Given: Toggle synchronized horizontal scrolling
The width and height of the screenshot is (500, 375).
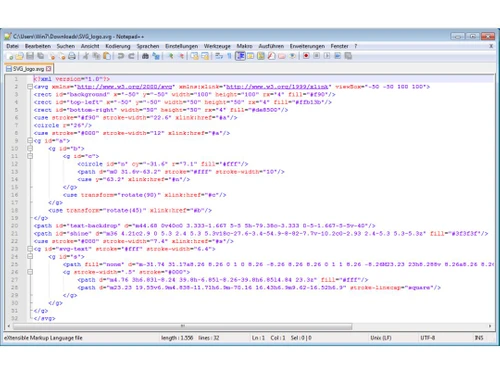Looking at the screenshot, I should tap(205, 56).
